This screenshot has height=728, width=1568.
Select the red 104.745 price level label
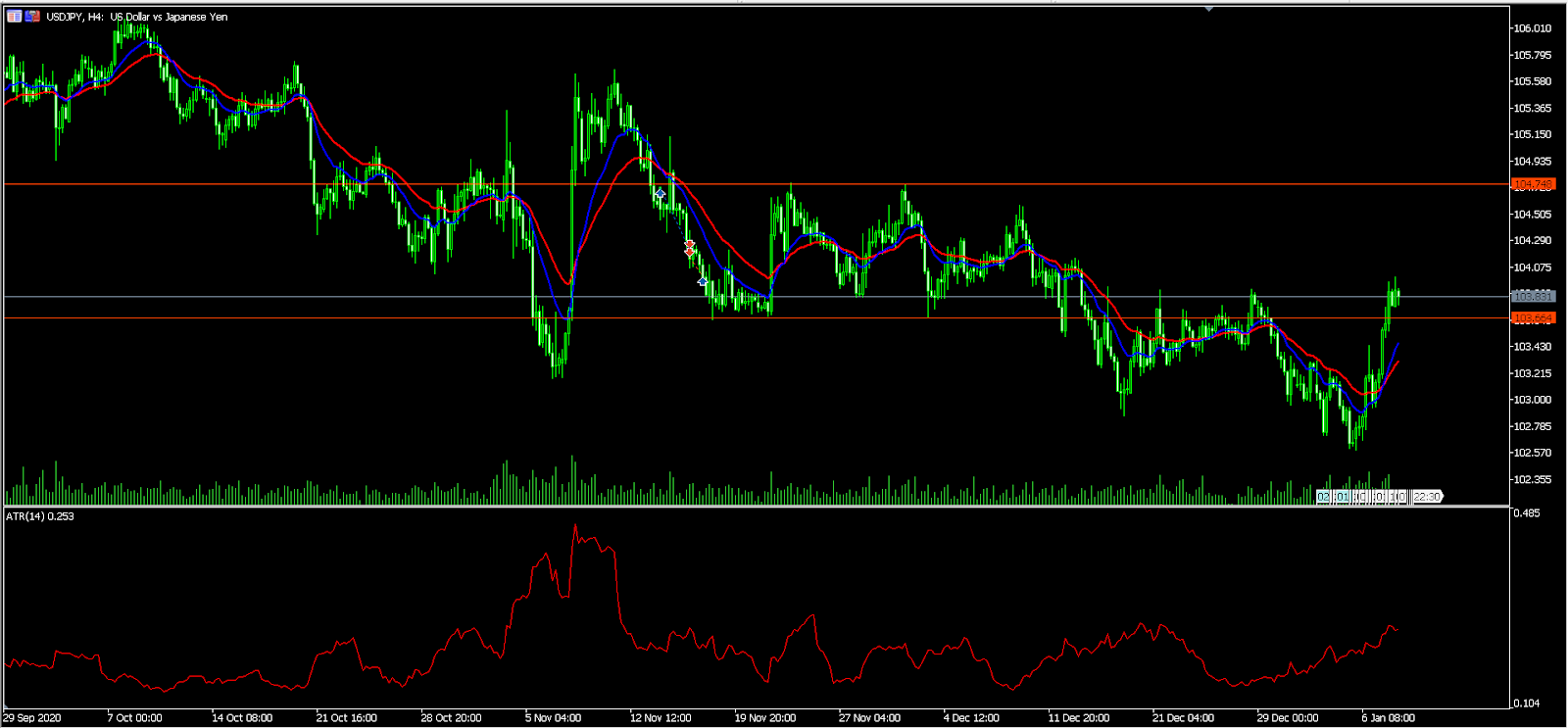click(1533, 184)
